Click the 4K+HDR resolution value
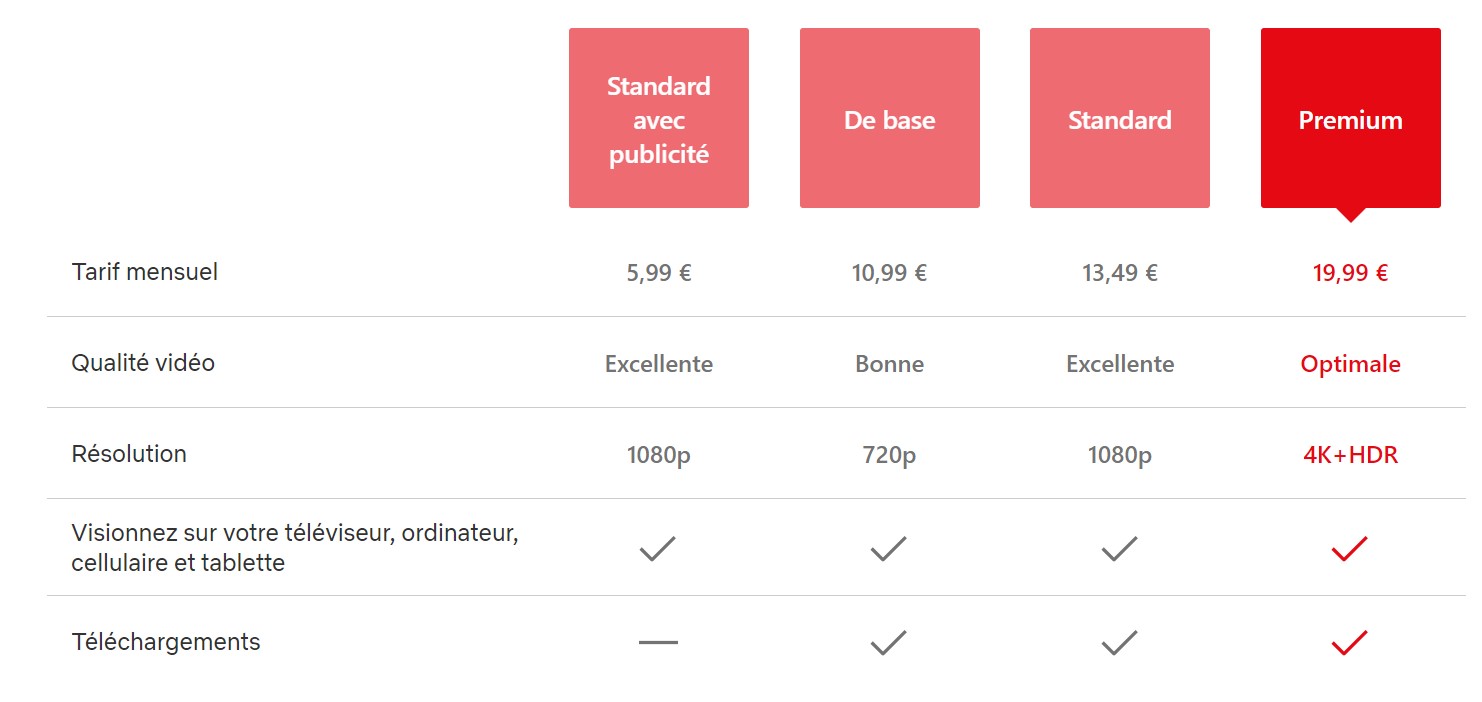The height and width of the screenshot is (702, 1482). coord(1350,455)
